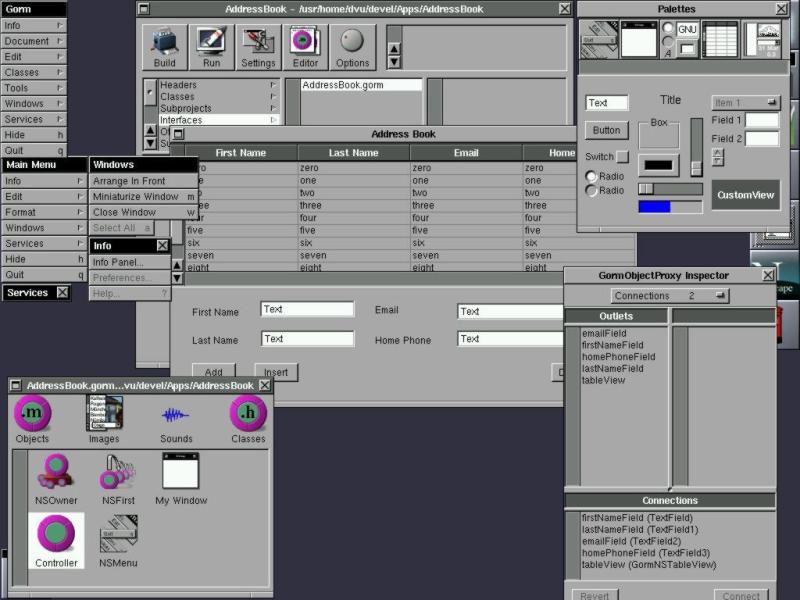800x600 pixels.
Task: Choose Arrange In Front menu item
Action: (x=129, y=181)
